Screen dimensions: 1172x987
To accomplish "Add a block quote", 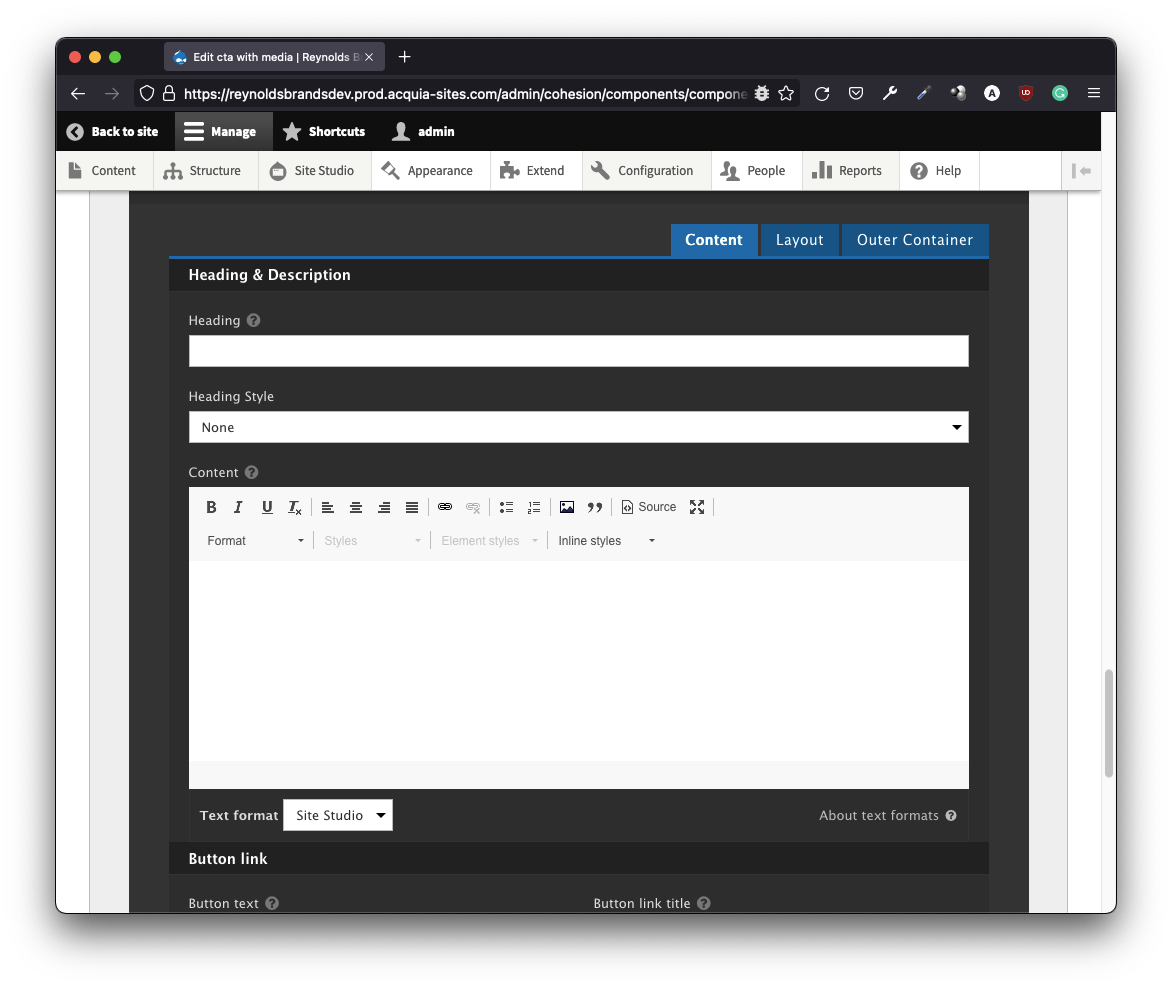I will (x=595, y=507).
